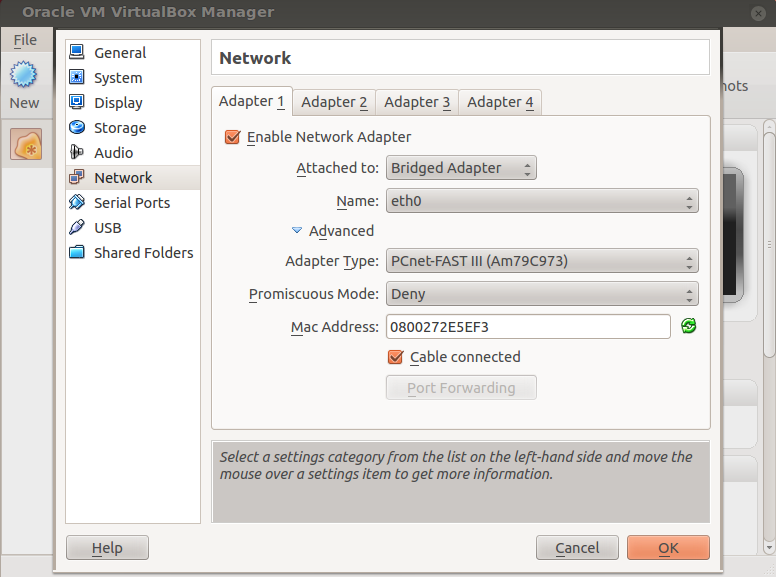
Task: Click the Serial Ports icon
Action: [x=77, y=202]
